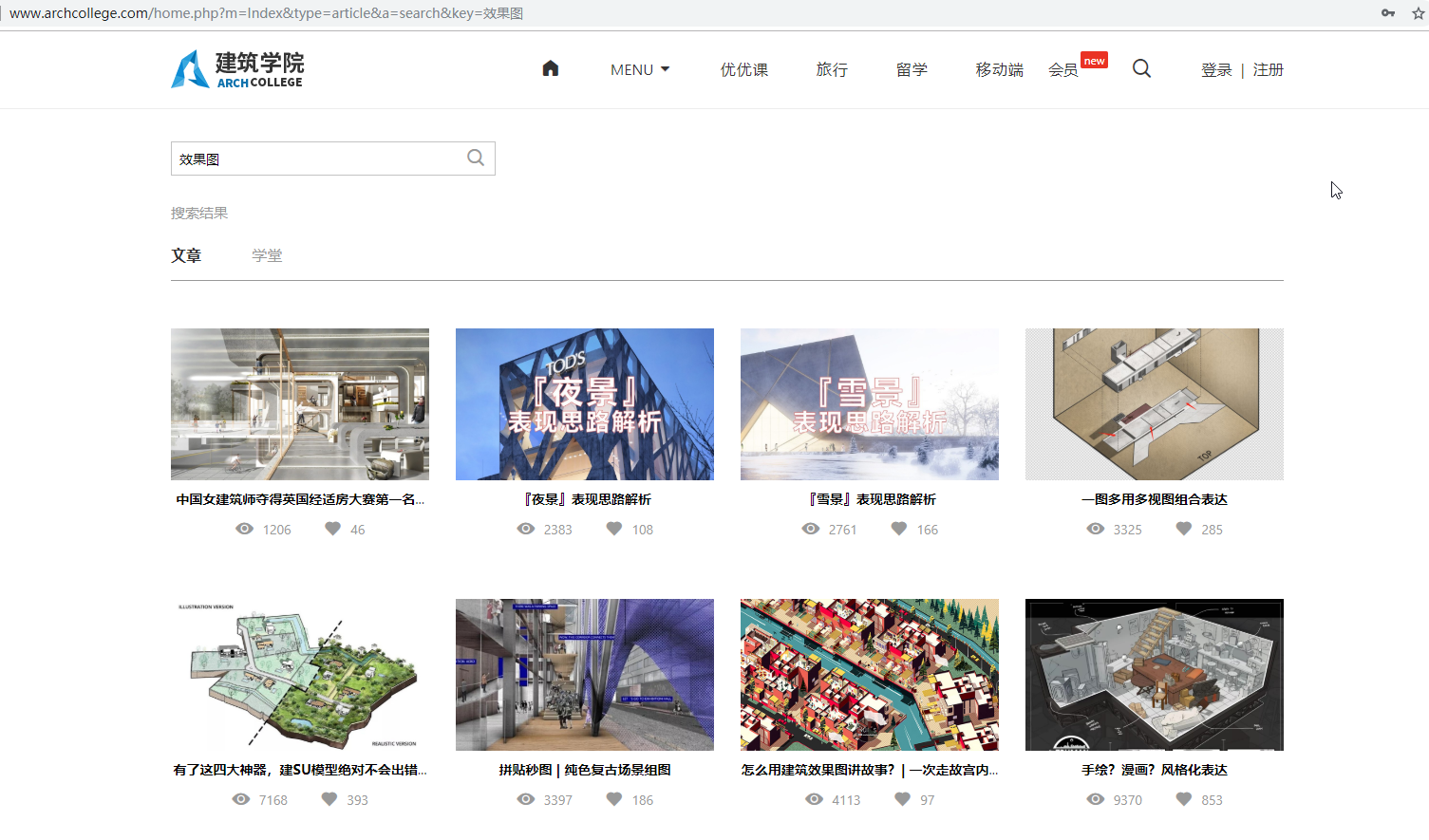This screenshot has height=840, width=1429.
Task: Open the TOD'S 夜景 thumbnail
Action: [x=585, y=404]
